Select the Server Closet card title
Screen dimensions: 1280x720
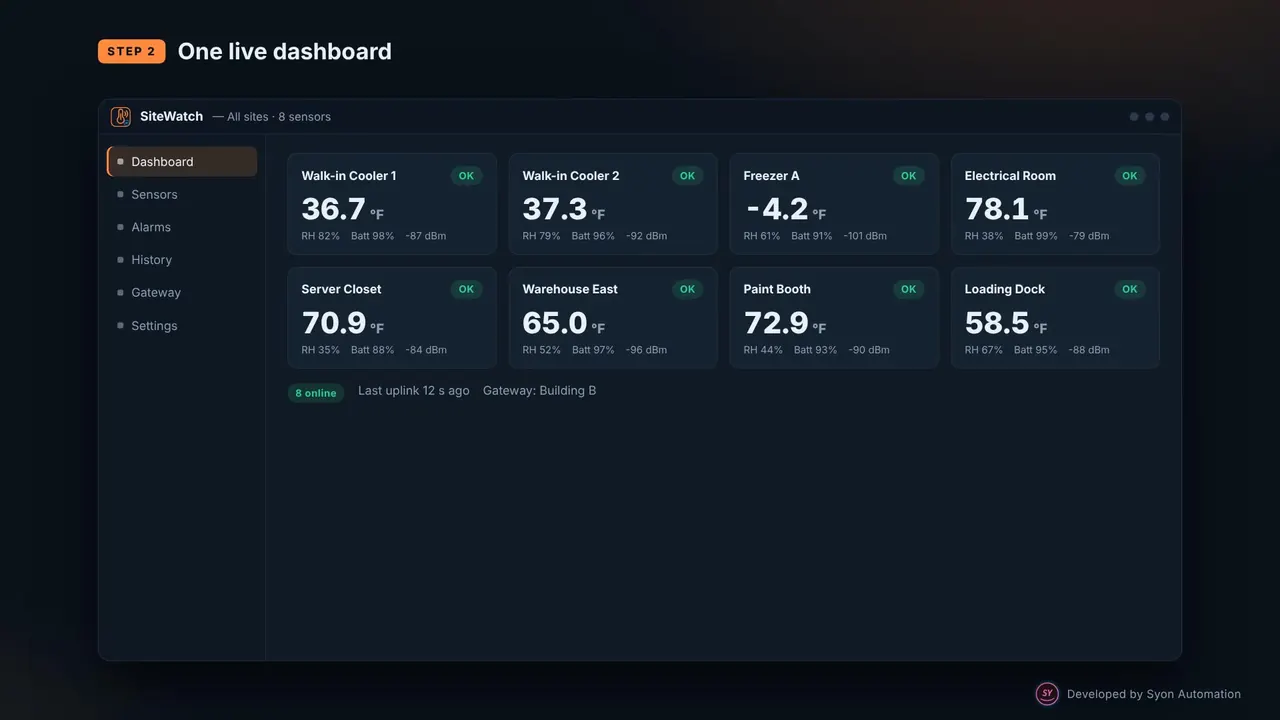[x=341, y=289]
